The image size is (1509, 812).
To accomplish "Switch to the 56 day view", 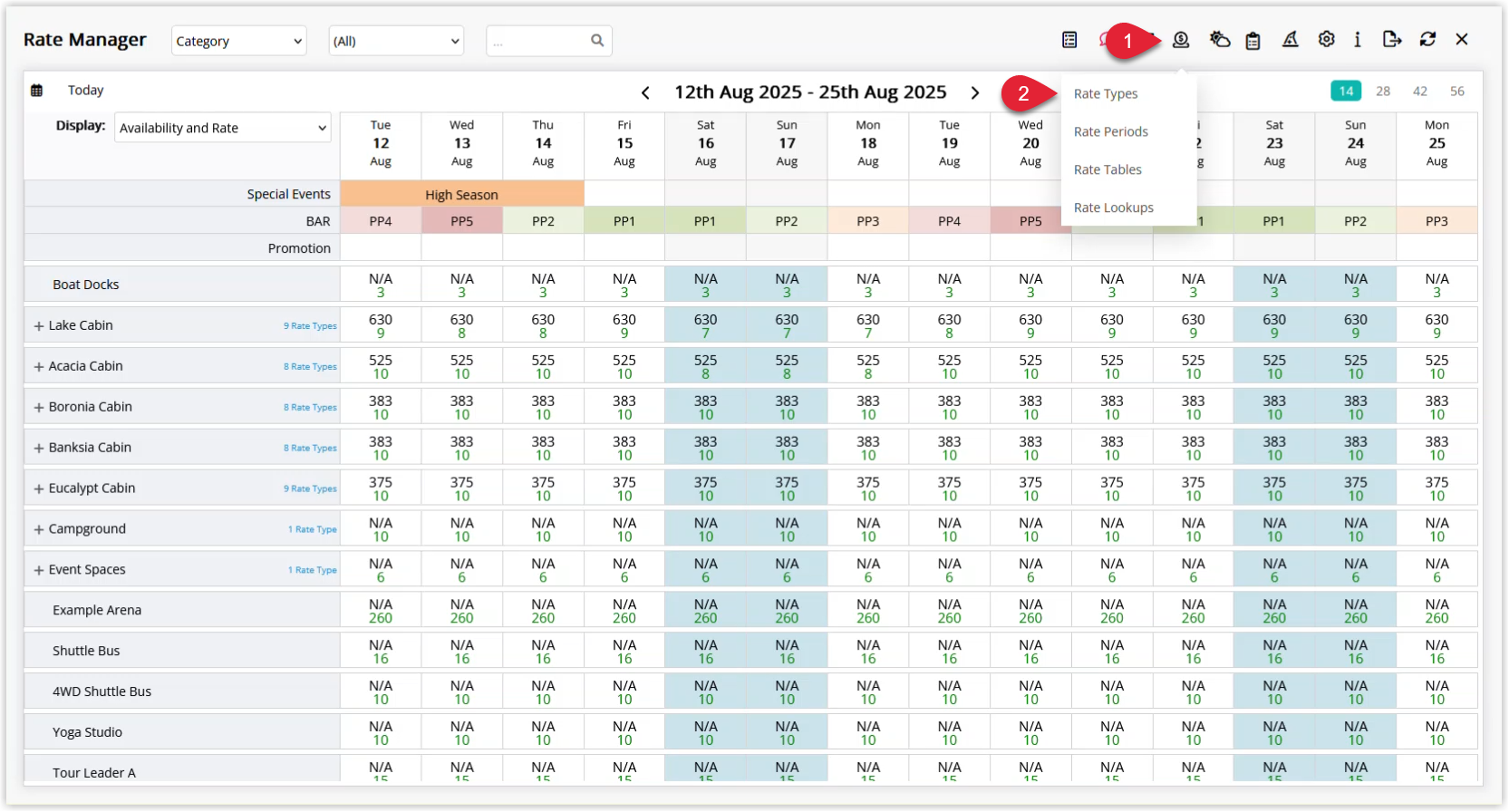I will coord(1457,91).
